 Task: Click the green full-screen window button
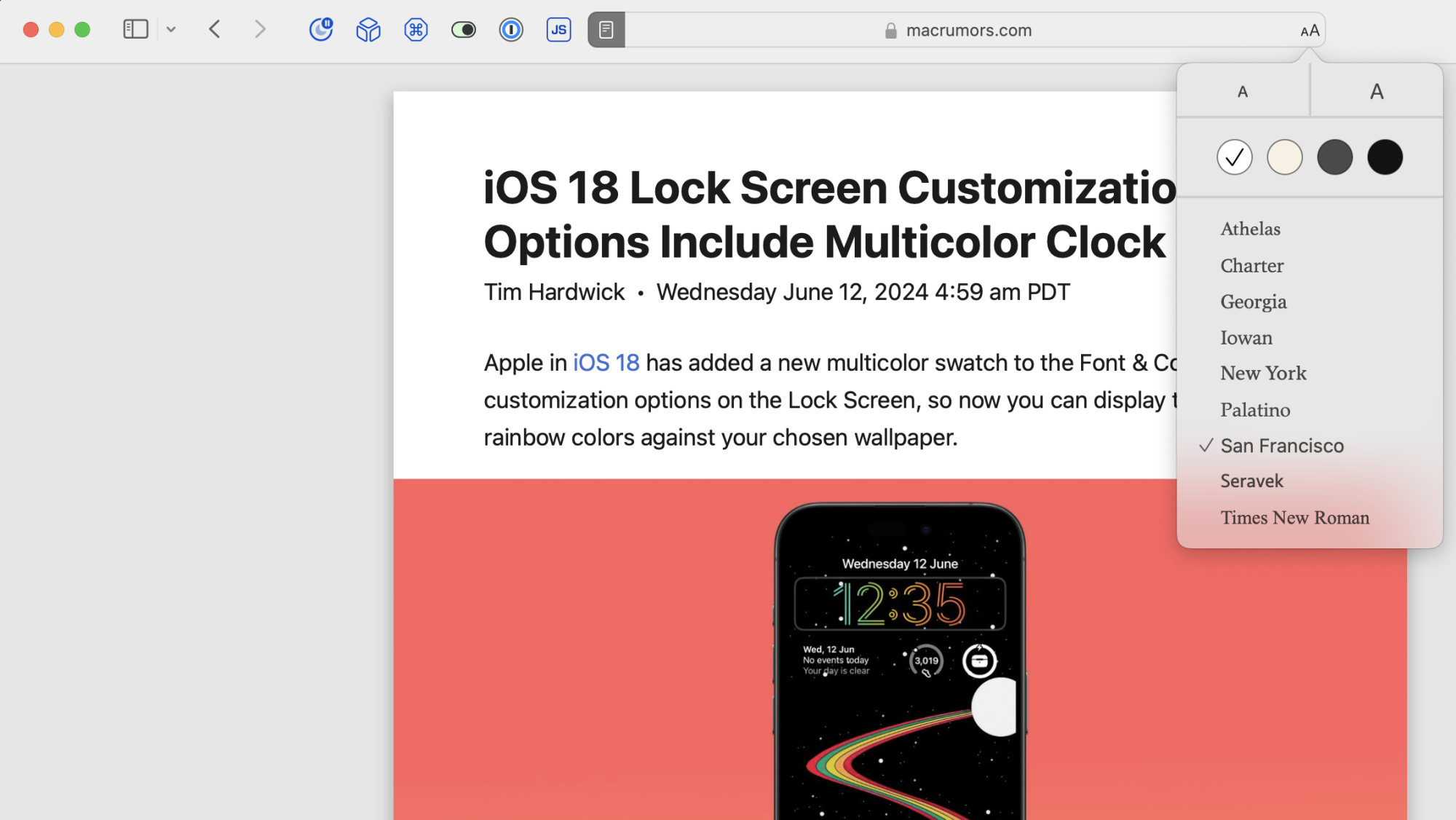tap(82, 29)
